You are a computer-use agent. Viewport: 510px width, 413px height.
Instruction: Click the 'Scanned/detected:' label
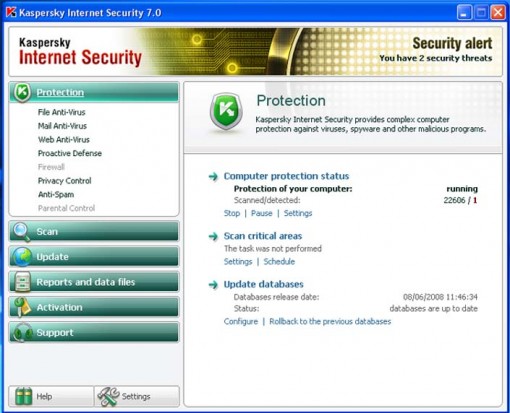267,200
